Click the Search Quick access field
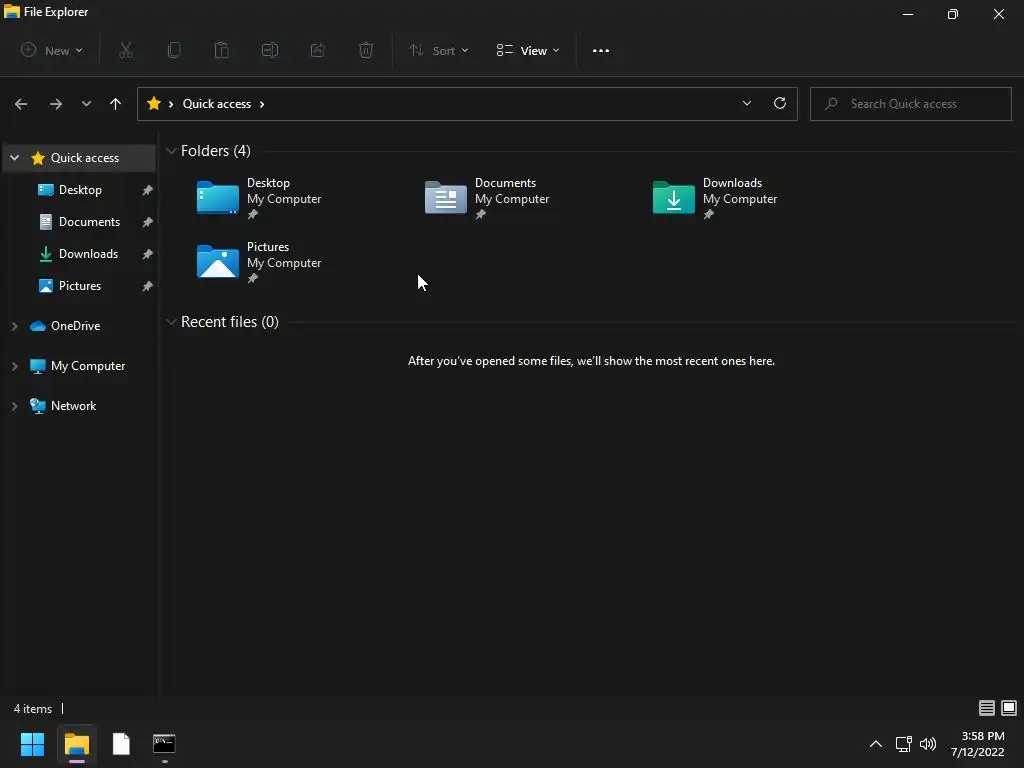1024x768 pixels. 910,104
